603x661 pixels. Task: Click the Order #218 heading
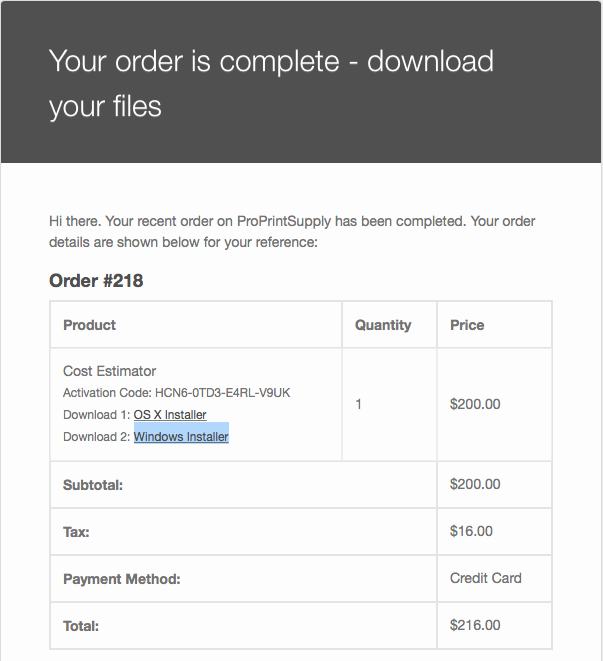click(96, 281)
